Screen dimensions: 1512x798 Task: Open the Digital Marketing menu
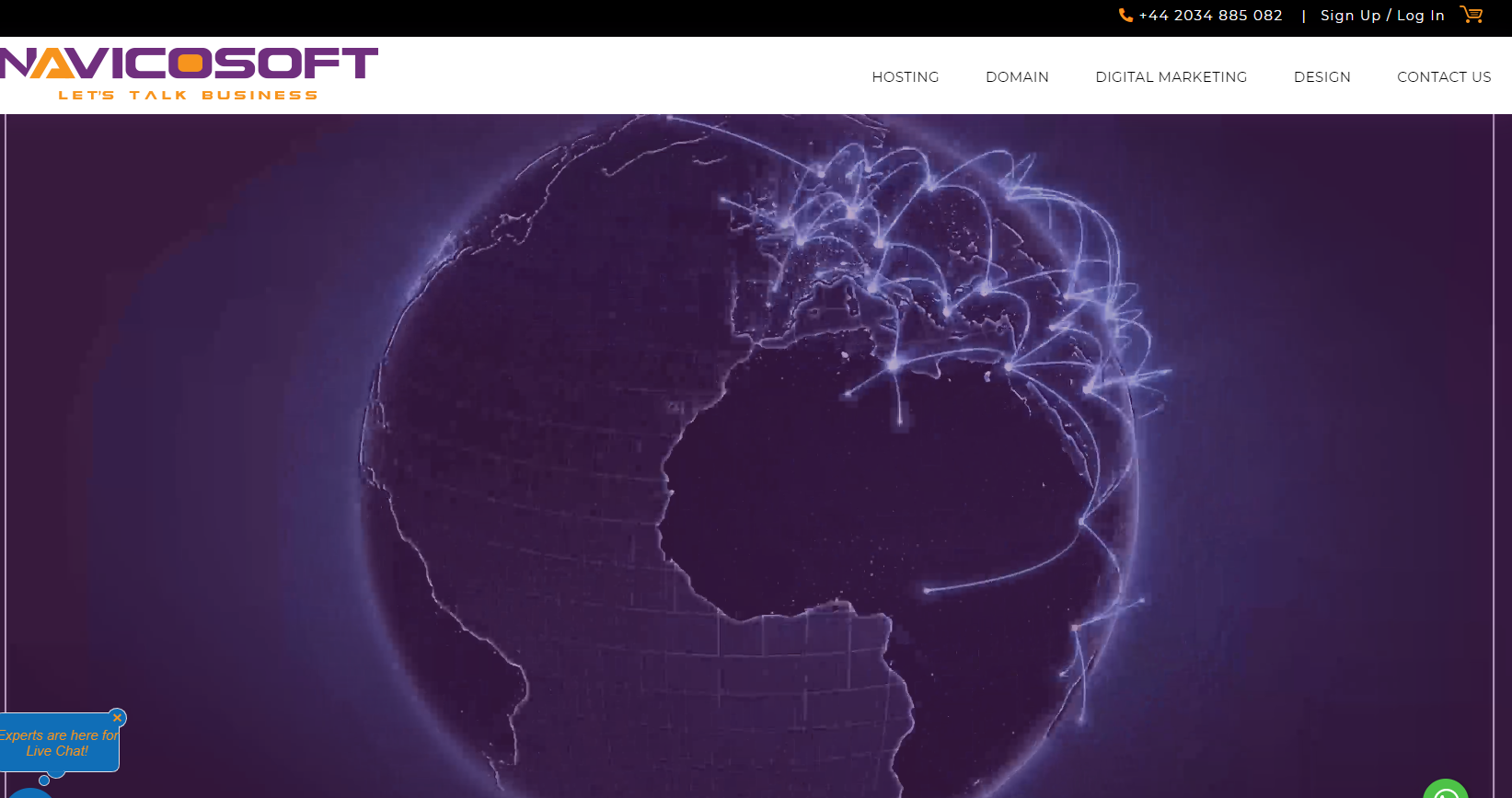(x=1172, y=77)
